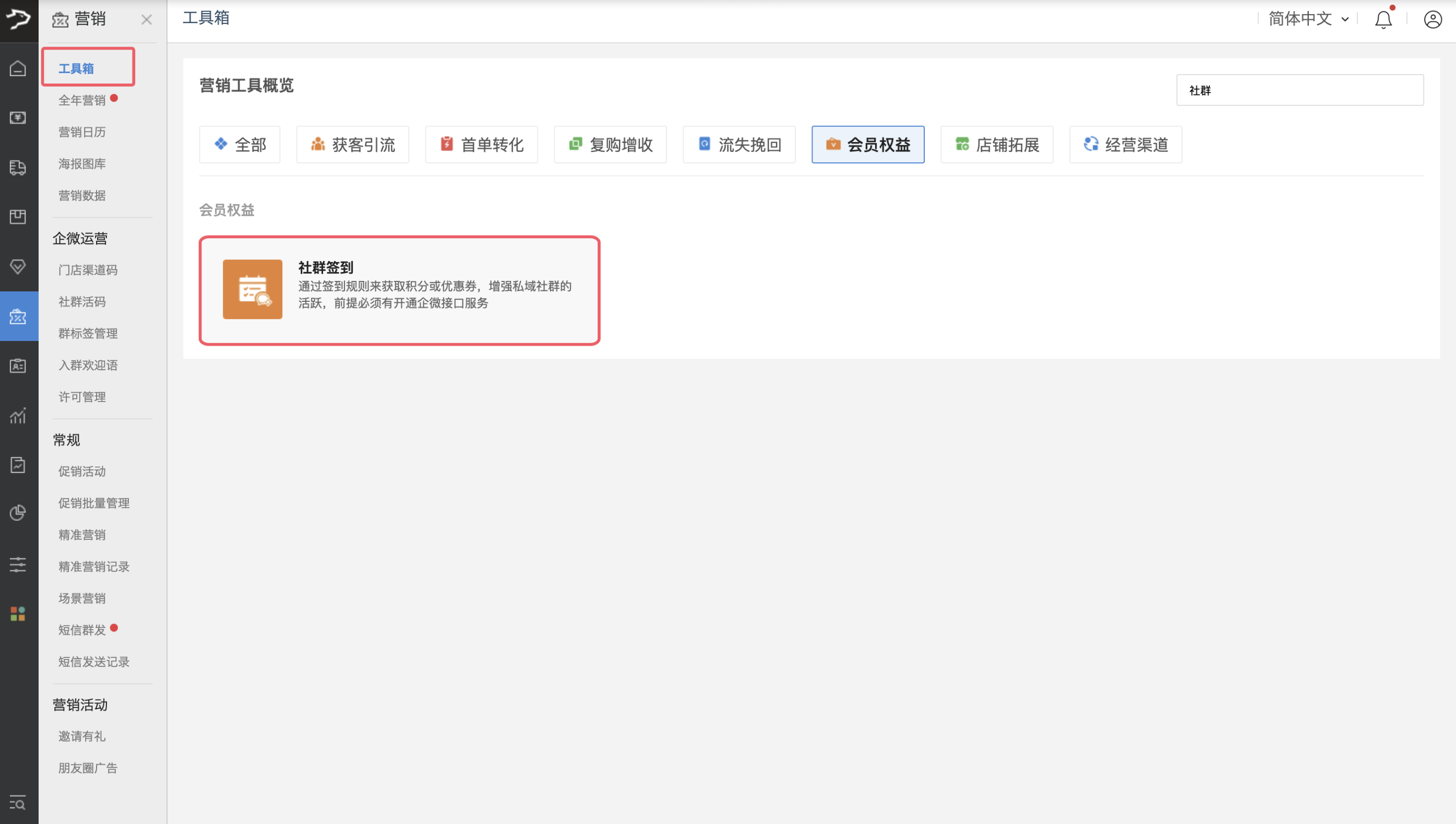
Task: Select the 全部 category tab
Action: click(240, 145)
